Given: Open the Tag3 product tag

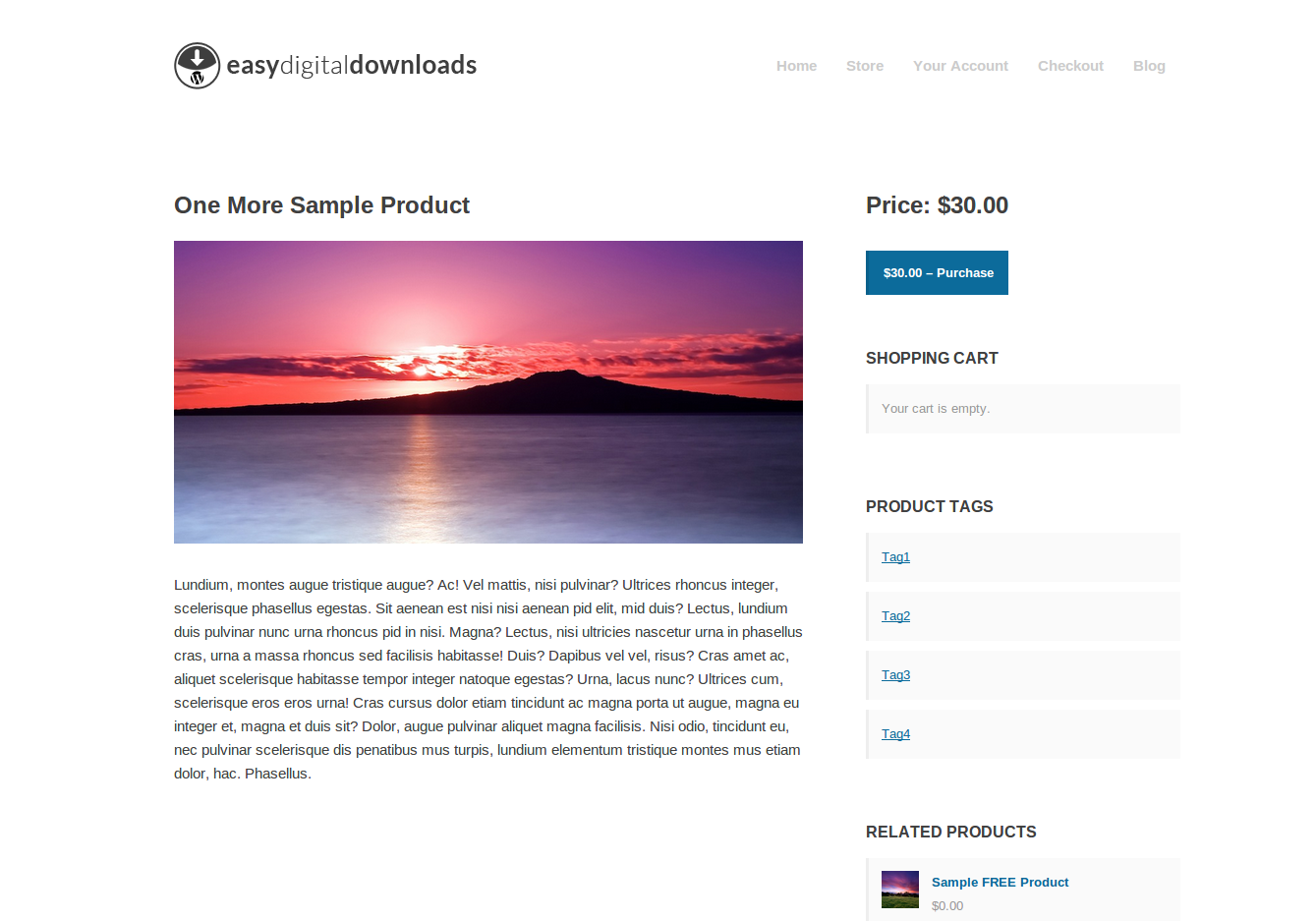Looking at the screenshot, I should pos(895,675).
